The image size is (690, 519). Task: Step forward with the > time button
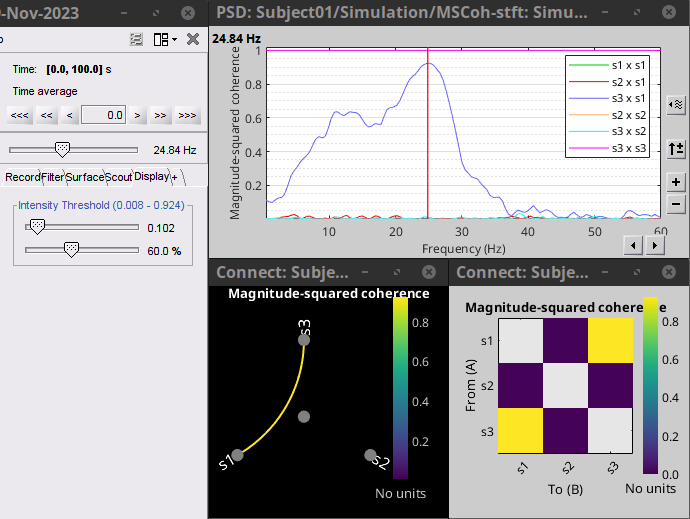tap(138, 115)
